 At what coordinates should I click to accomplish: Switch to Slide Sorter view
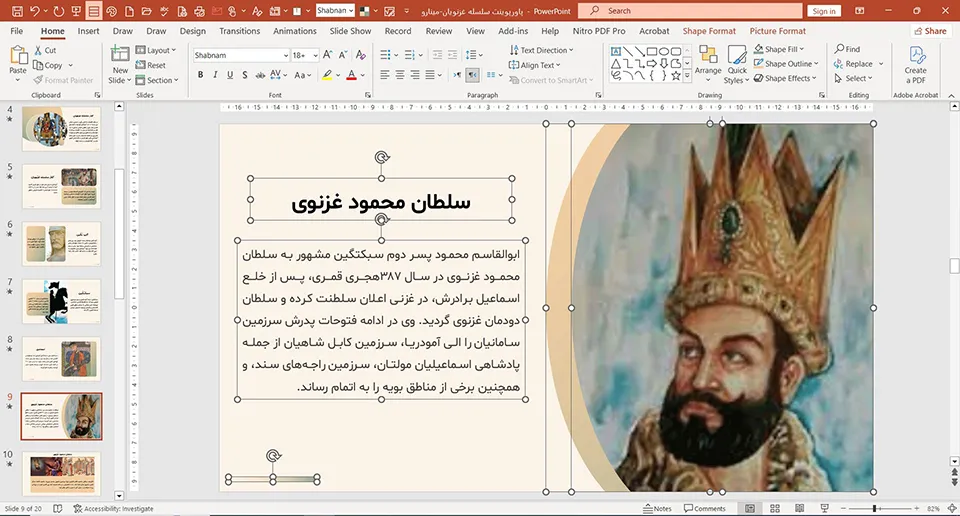(x=774, y=509)
